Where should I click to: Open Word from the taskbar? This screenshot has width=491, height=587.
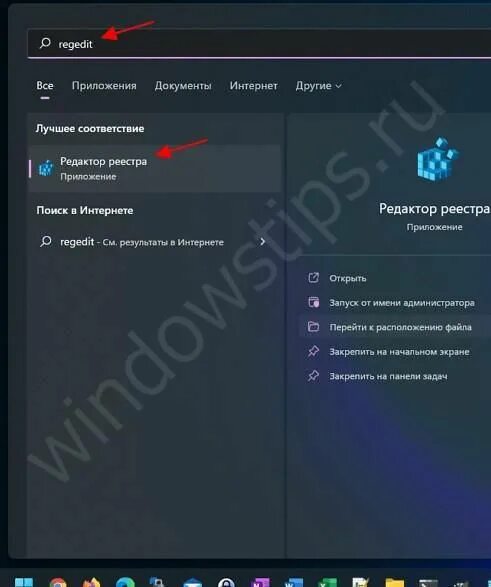(294, 582)
